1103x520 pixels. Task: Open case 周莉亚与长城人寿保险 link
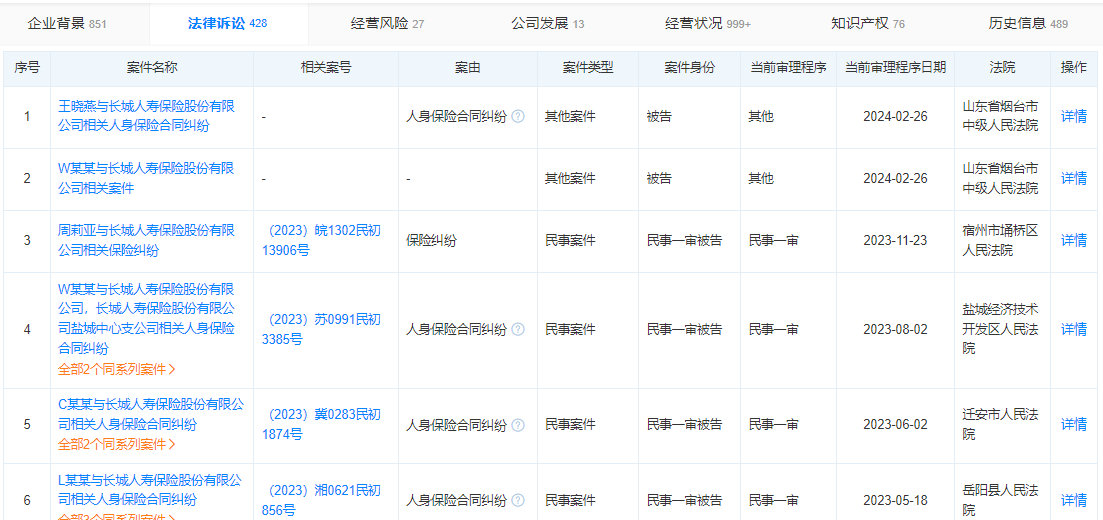click(146, 240)
